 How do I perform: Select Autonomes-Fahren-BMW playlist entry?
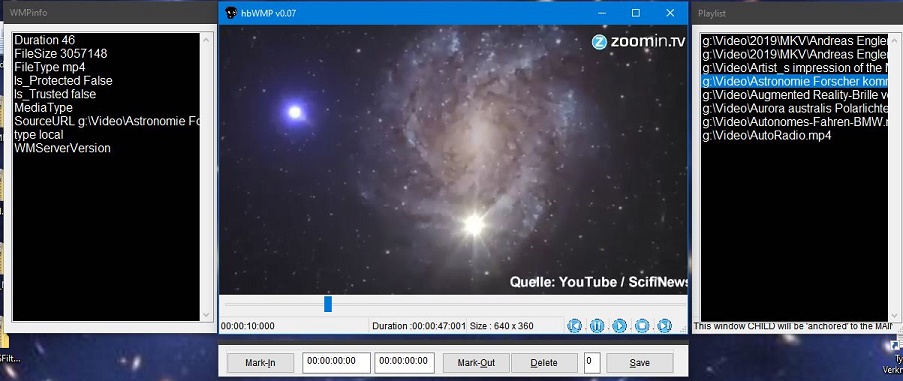tap(794, 122)
